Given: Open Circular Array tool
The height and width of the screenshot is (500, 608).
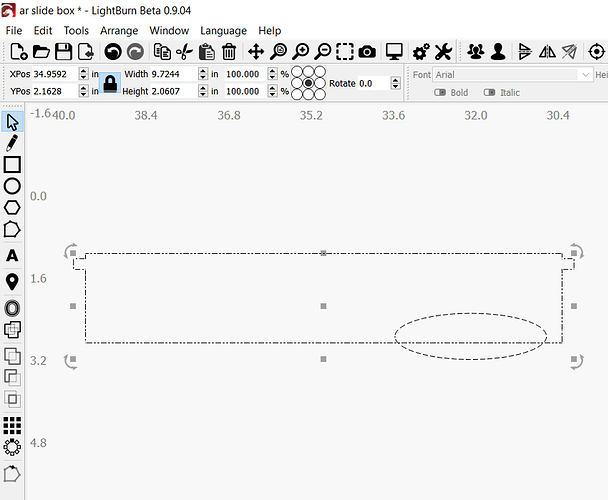Looking at the screenshot, I should point(12,447).
